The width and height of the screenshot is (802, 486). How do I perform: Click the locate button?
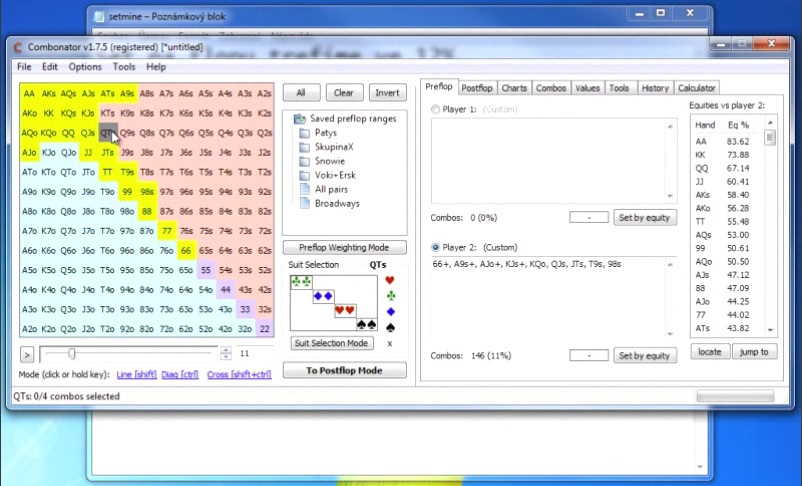pyautogui.click(x=710, y=352)
